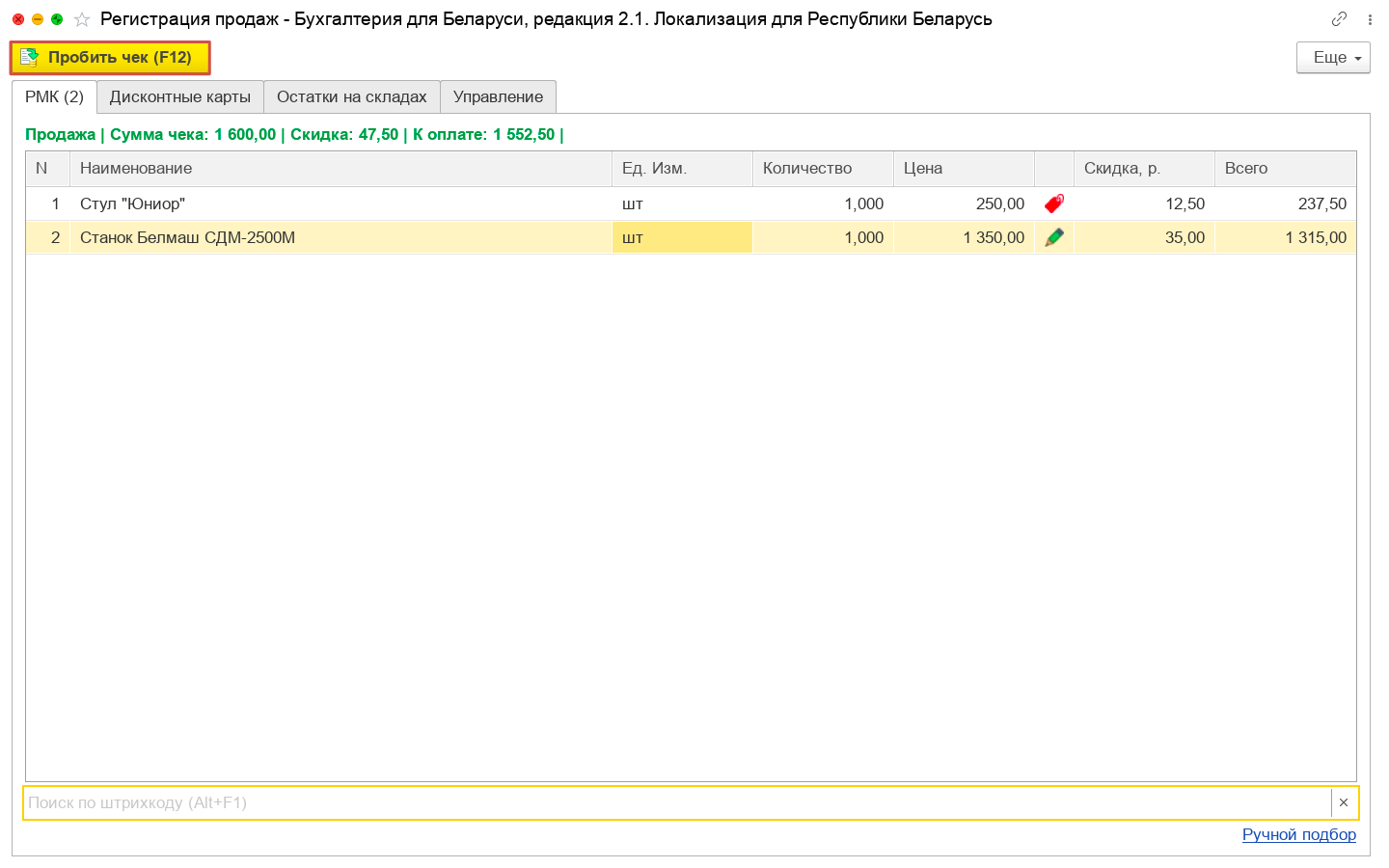This screenshot has width=1389, height=868.
Task: Sort by the Количество column header
Action: [807, 168]
